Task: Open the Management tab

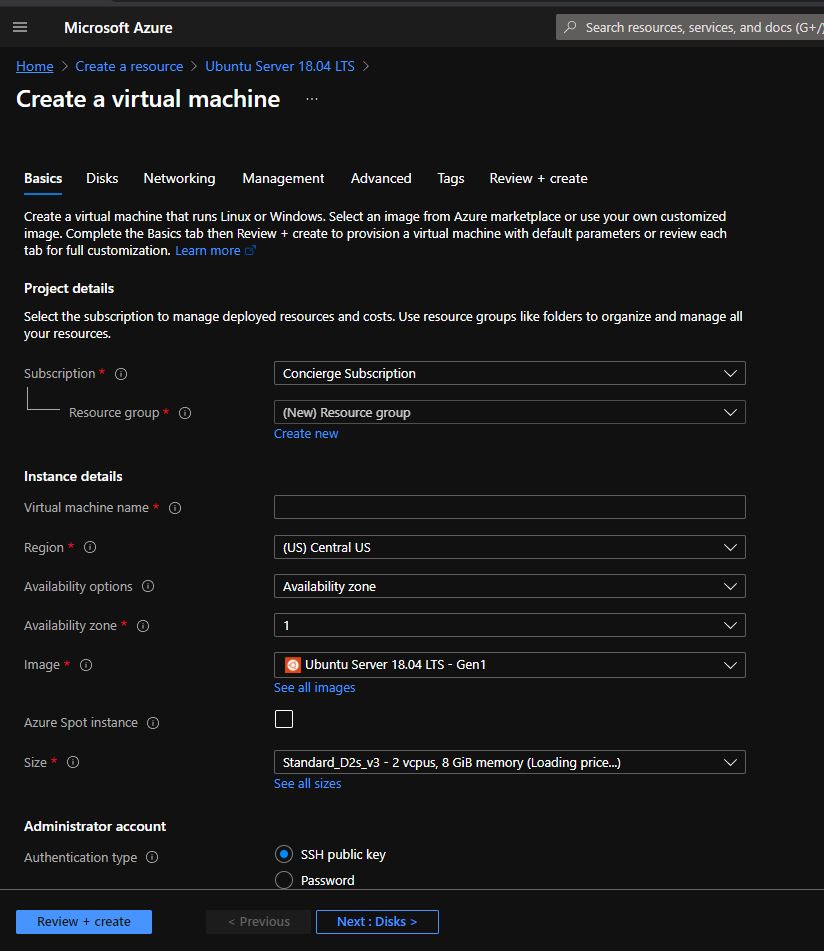Action: [x=283, y=179]
